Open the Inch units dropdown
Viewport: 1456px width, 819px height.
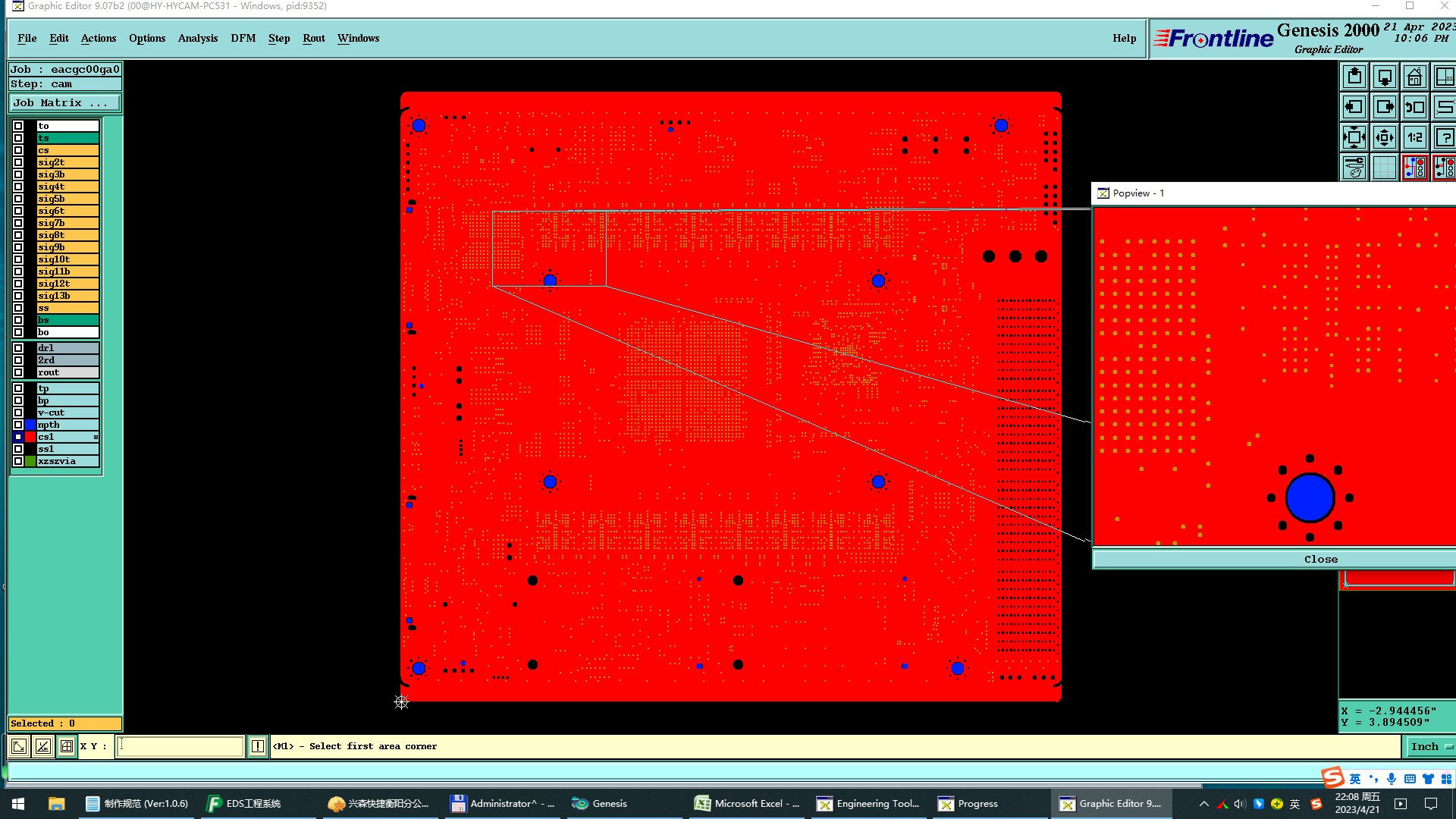(x=1431, y=746)
